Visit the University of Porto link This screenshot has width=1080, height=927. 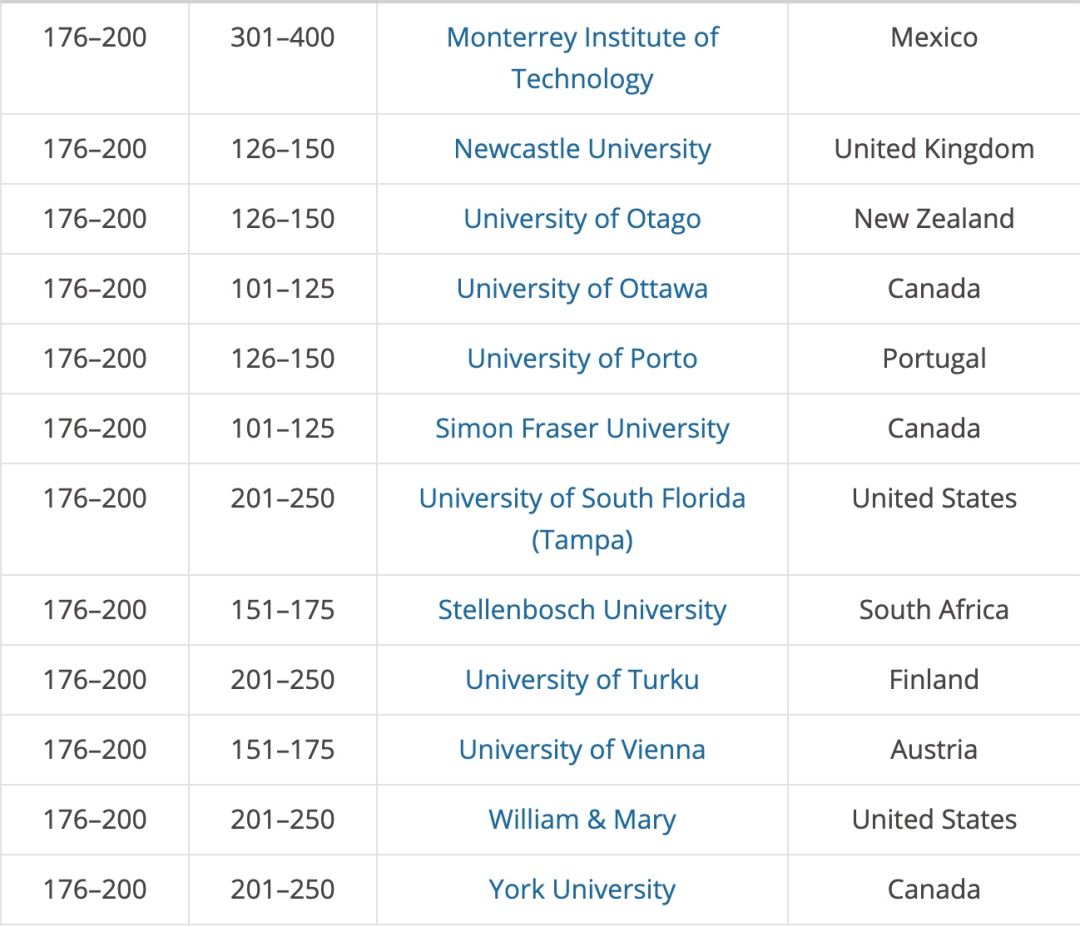tap(582, 359)
